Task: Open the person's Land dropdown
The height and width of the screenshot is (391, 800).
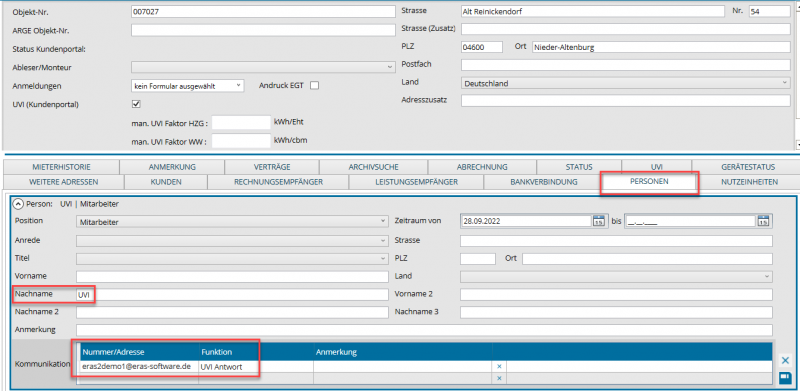Action: pyautogui.click(x=616, y=276)
